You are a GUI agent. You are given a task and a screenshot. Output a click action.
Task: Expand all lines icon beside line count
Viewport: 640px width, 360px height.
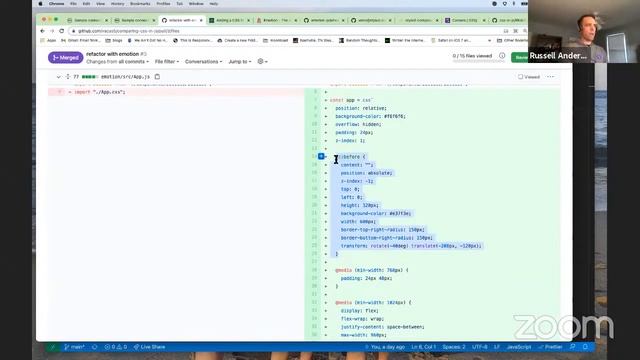[68, 77]
